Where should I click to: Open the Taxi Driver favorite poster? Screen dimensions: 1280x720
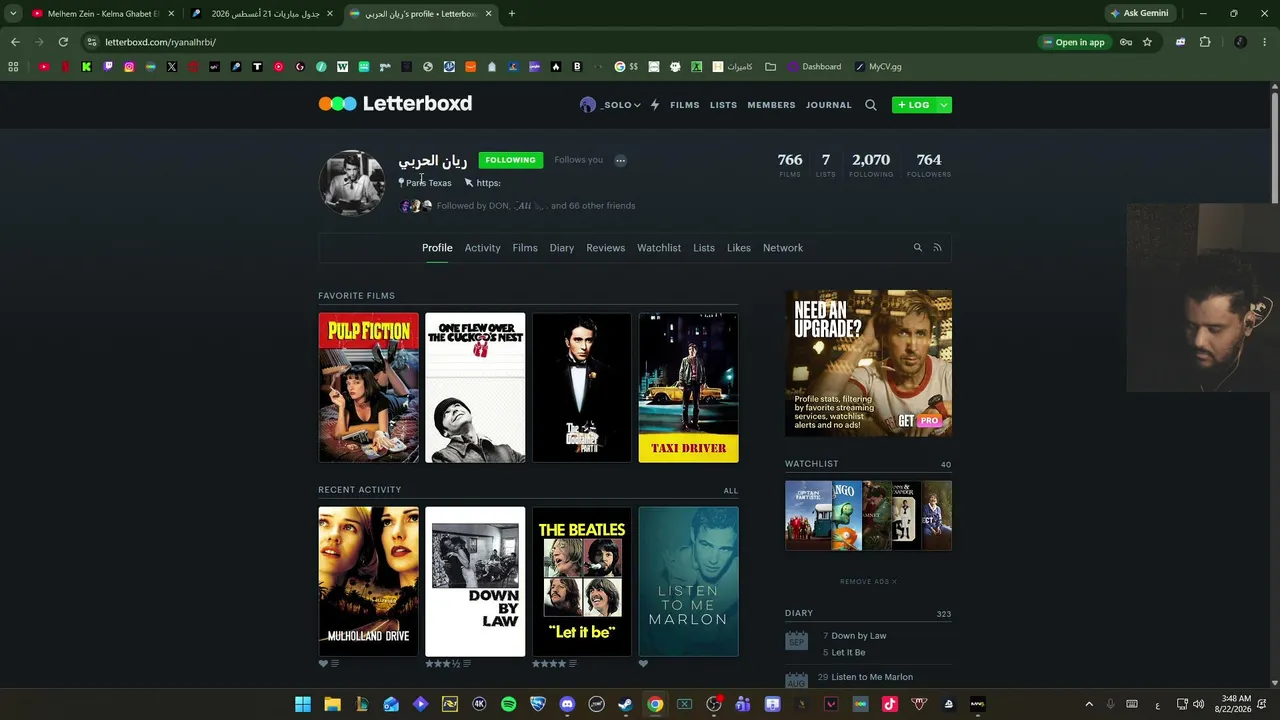tap(689, 388)
